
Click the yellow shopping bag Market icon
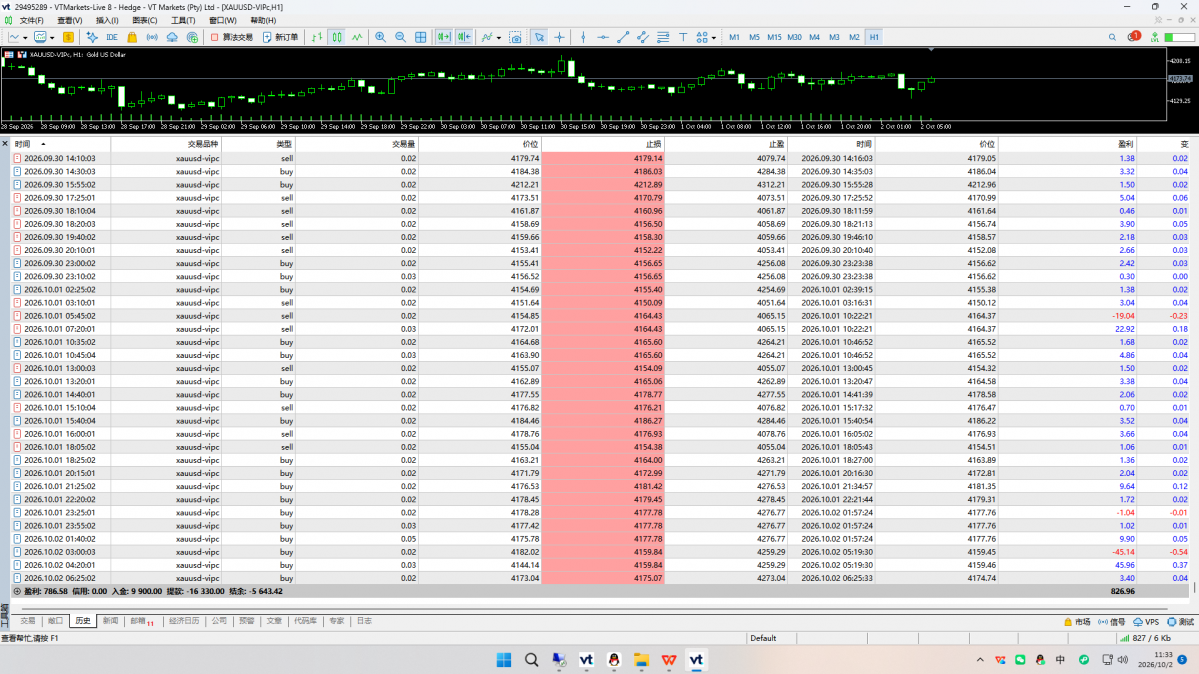[x=132, y=37]
